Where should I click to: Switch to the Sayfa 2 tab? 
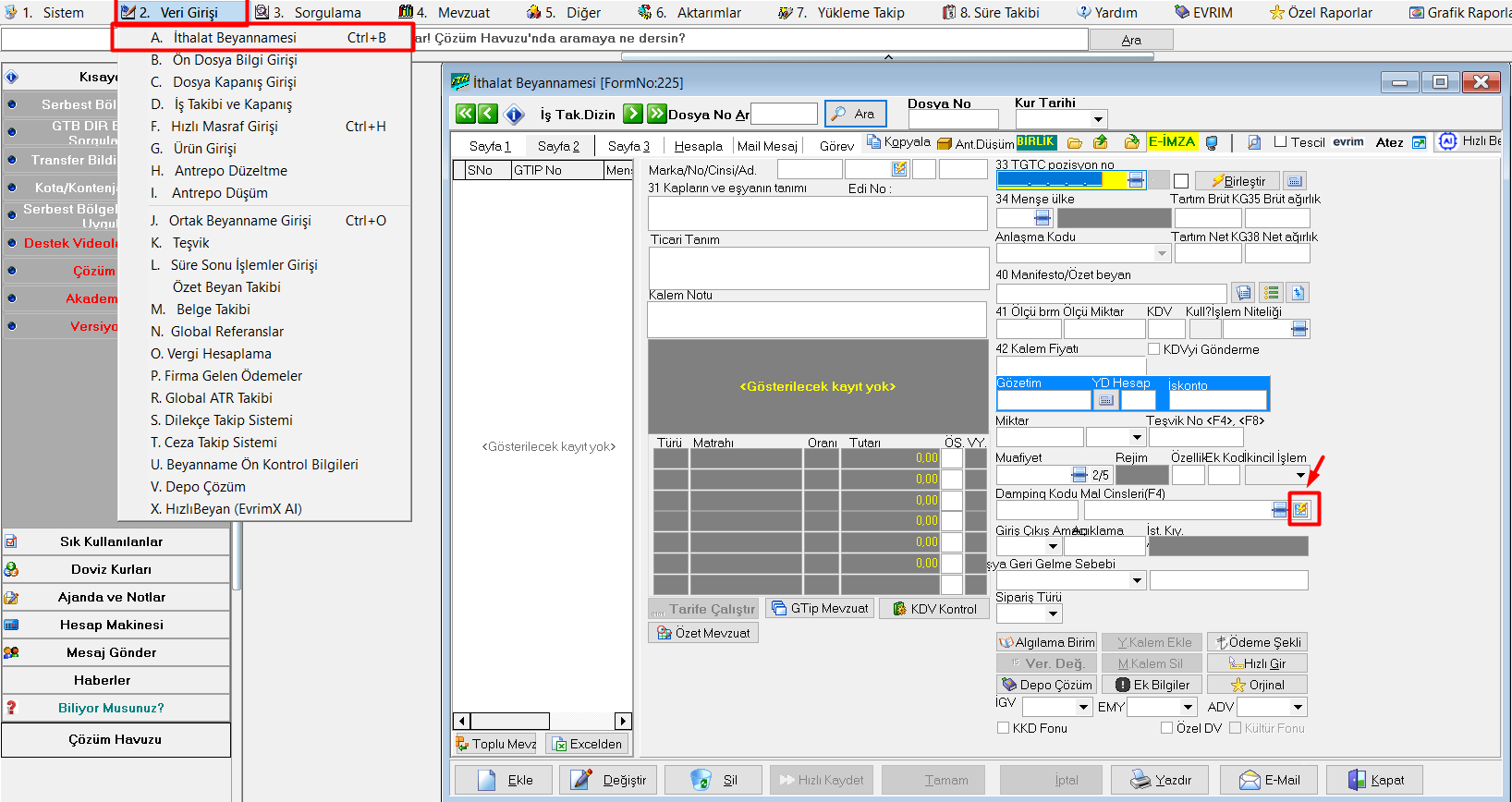click(558, 146)
